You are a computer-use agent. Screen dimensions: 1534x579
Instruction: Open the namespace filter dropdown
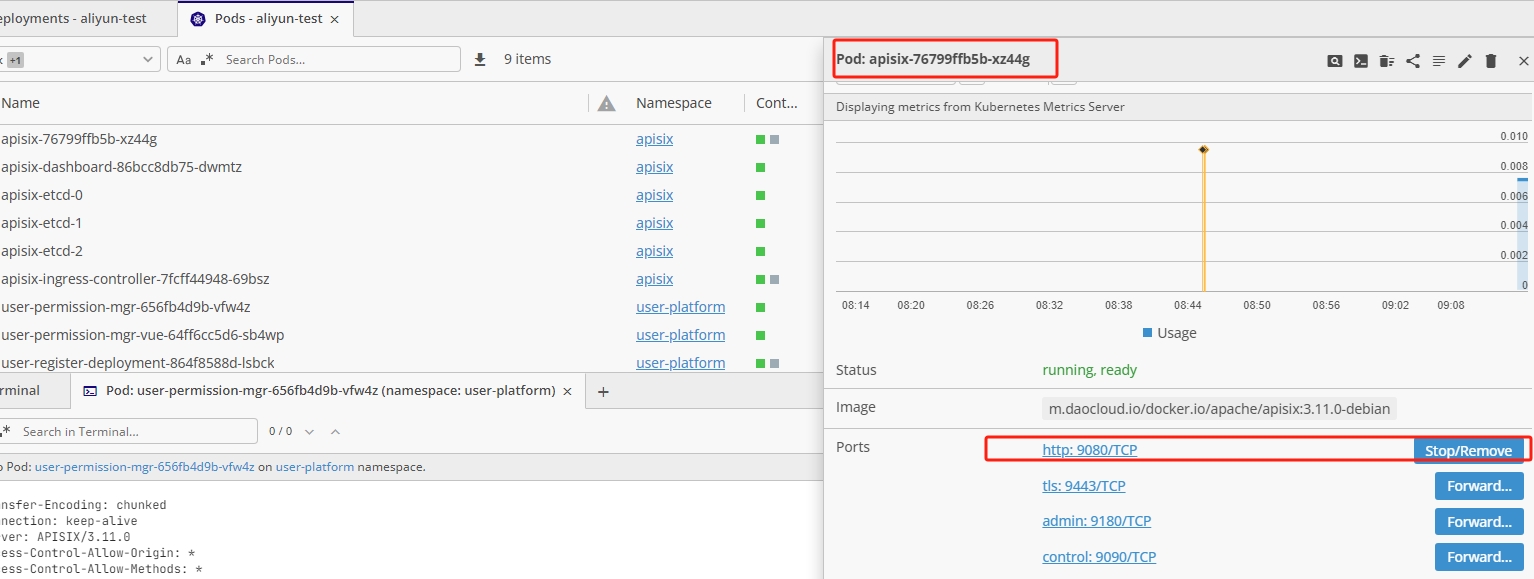click(x=147, y=60)
